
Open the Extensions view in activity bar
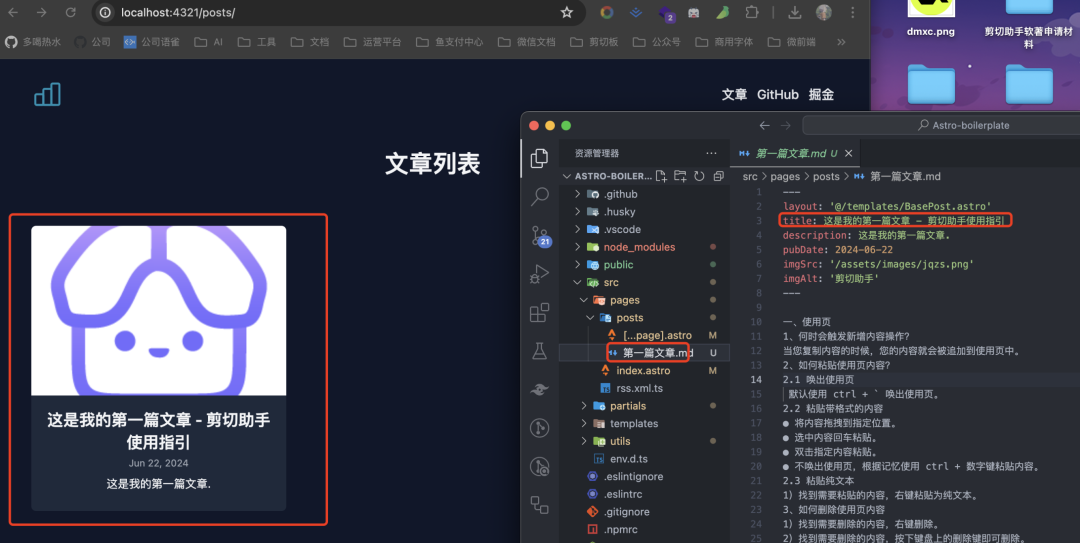(x=540, y=313)
